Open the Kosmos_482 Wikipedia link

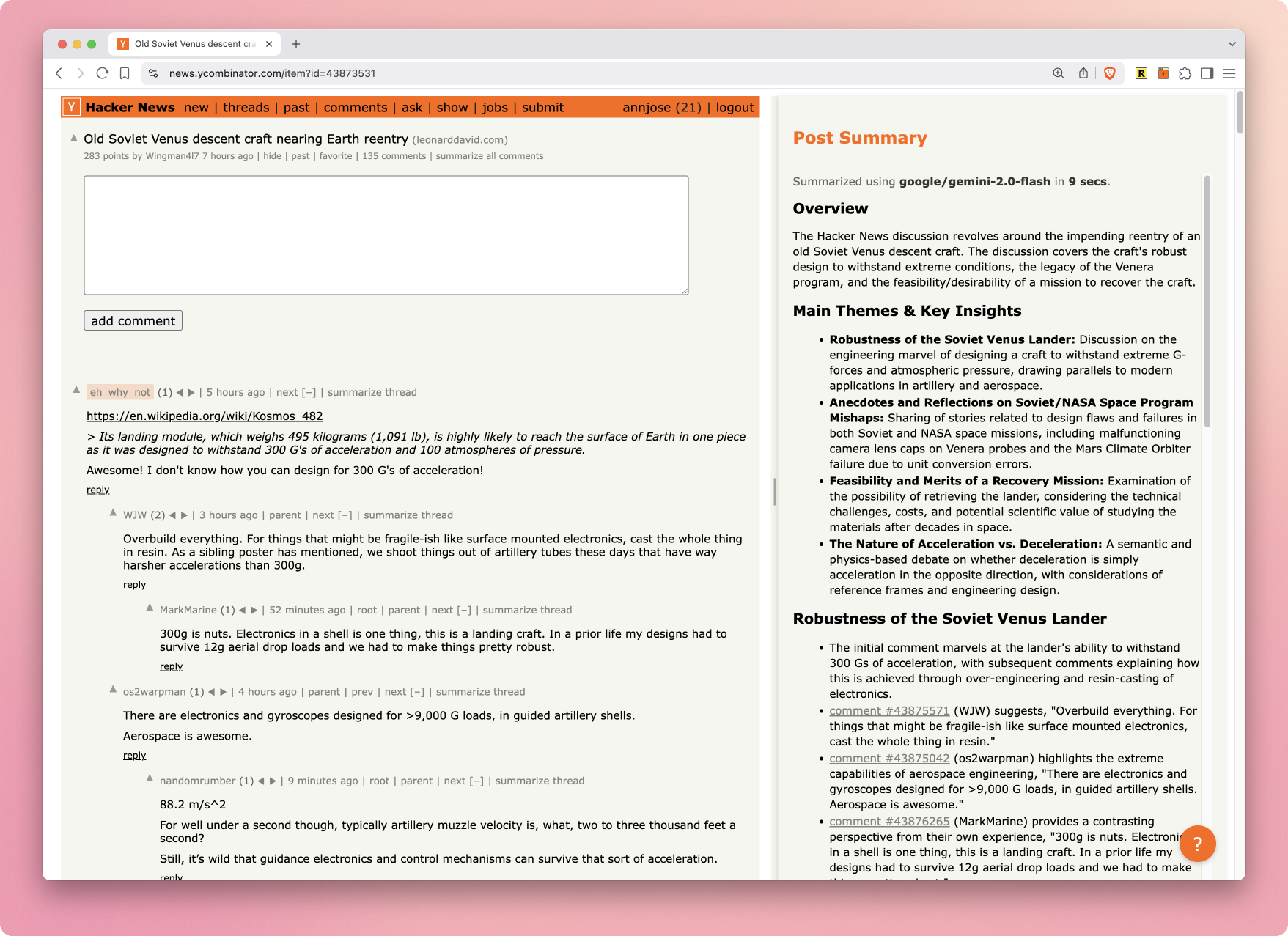205,416
